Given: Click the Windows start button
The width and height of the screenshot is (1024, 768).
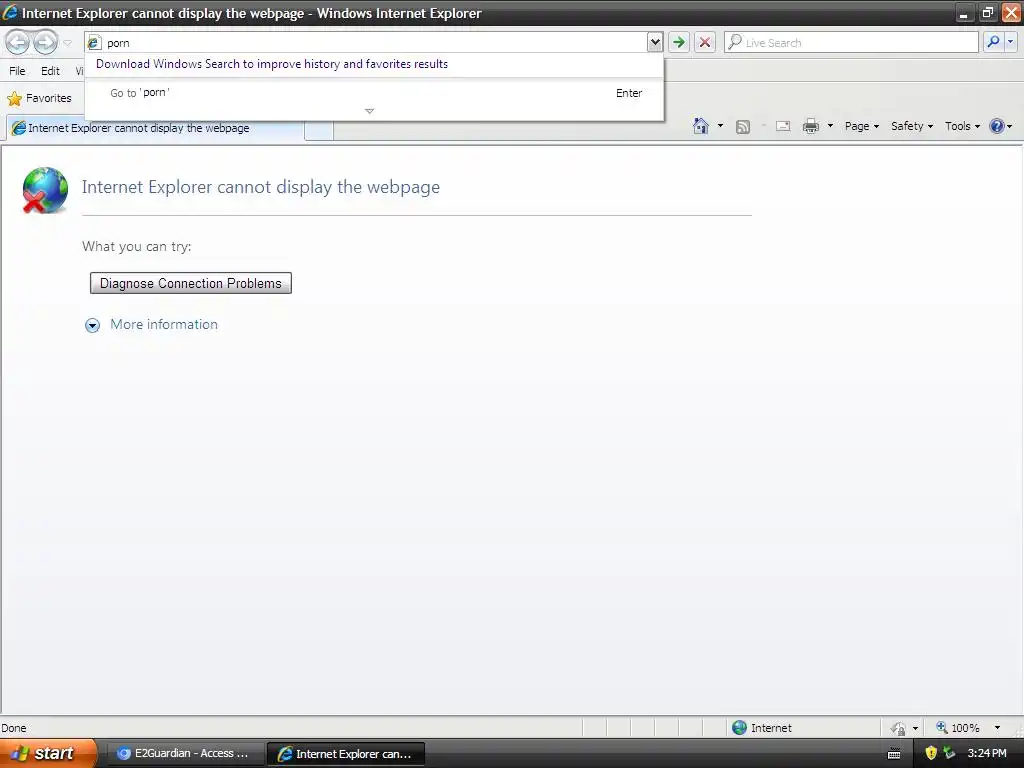Looking at the screenshot, I should click(x=48, y=754).
